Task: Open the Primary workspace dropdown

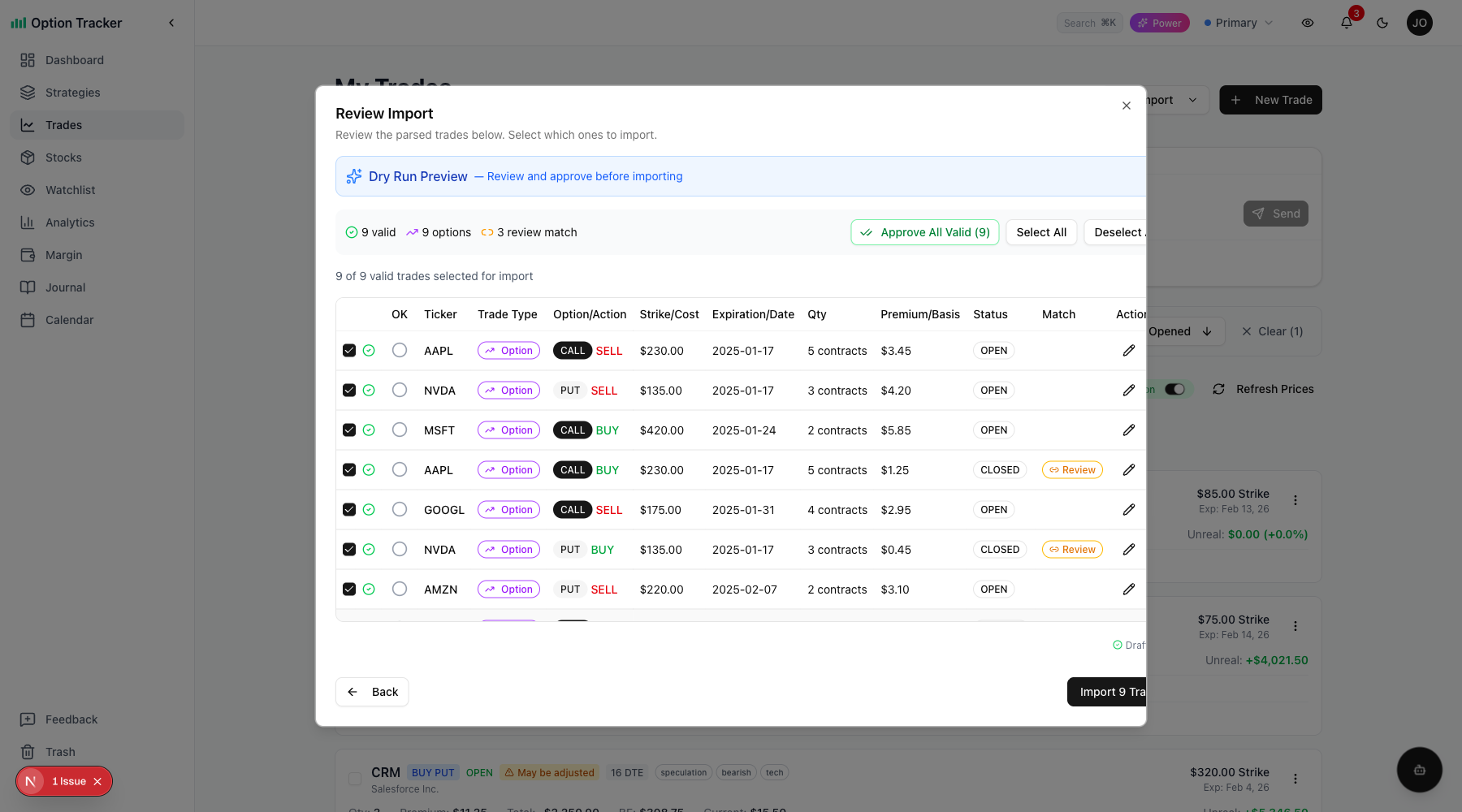Action: [1238, 23]
